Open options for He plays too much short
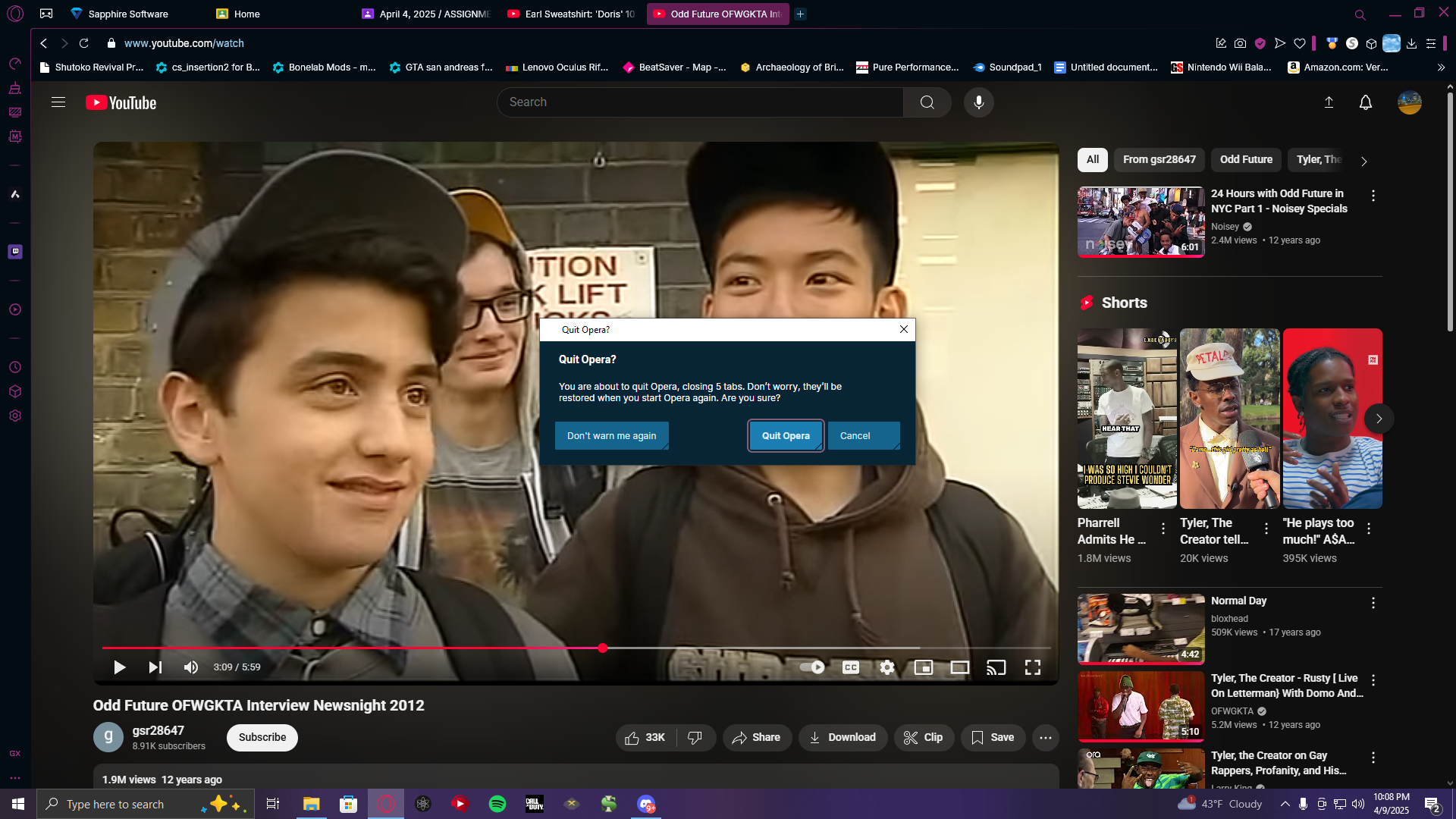Screen dimensions: 1456x819 (x=1369, y=529)
